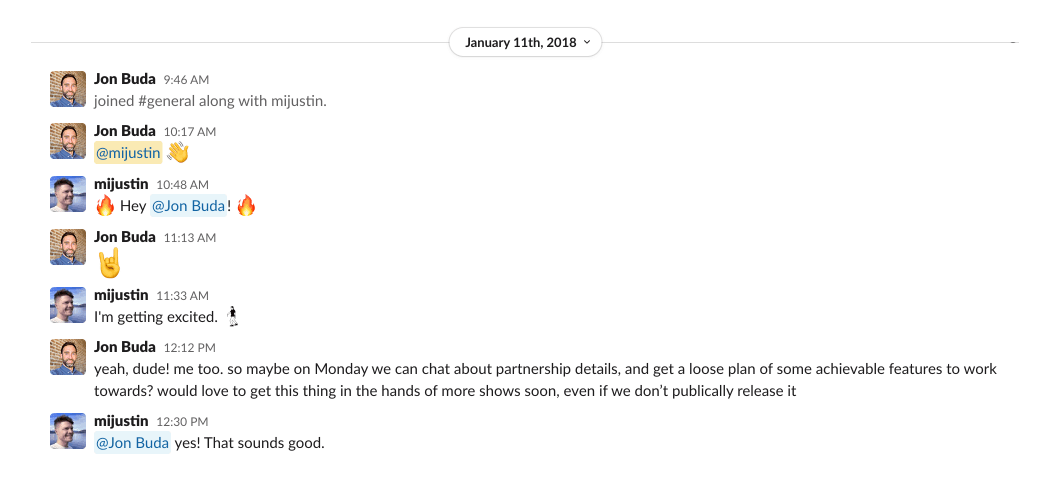The width and height of the screenshot is (1041, 495).
Task: Click the fire emoji before Hey
Action: point(104,206)
